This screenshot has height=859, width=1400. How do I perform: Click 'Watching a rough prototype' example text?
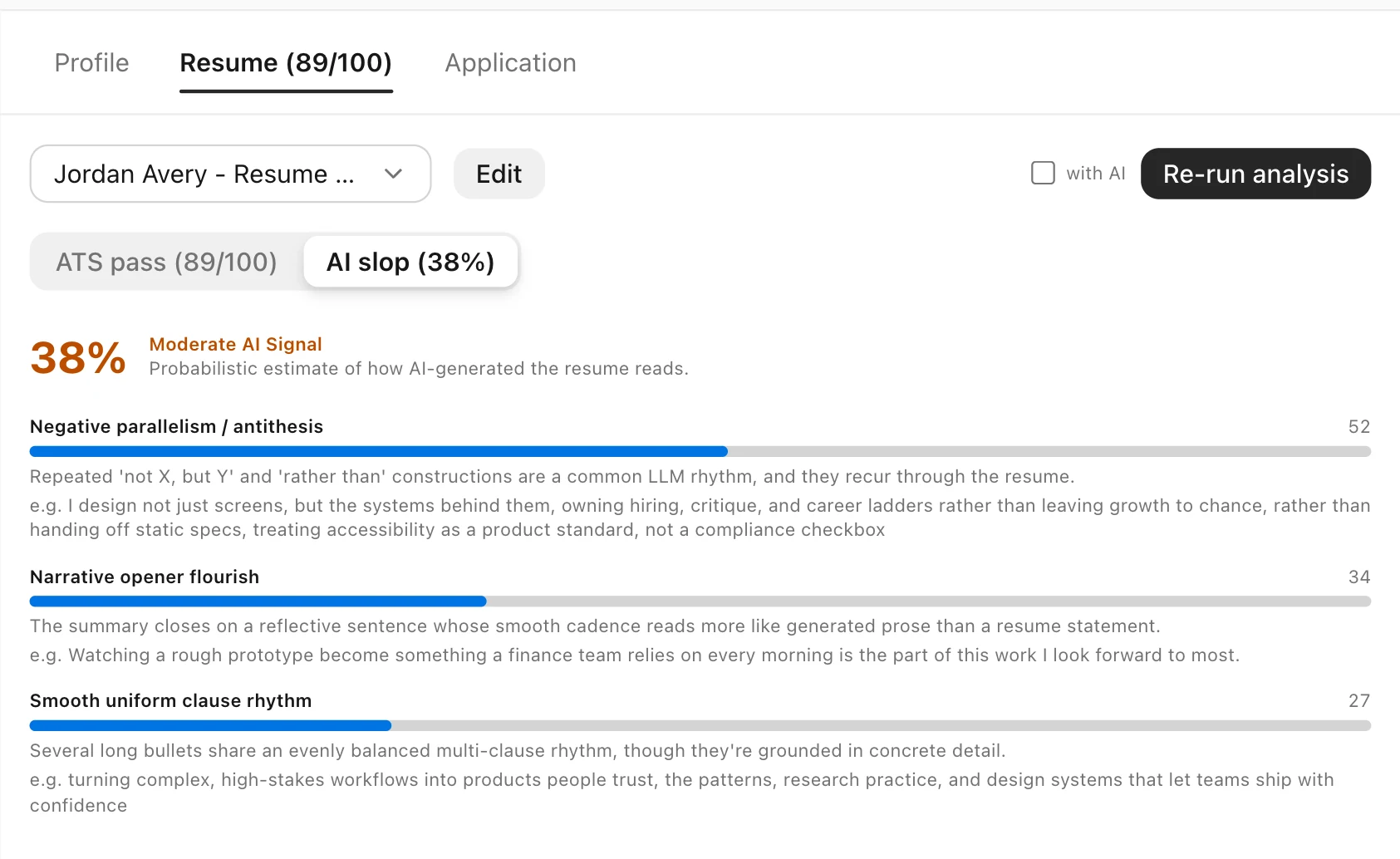pyautogui.click(x=635, y=655)
